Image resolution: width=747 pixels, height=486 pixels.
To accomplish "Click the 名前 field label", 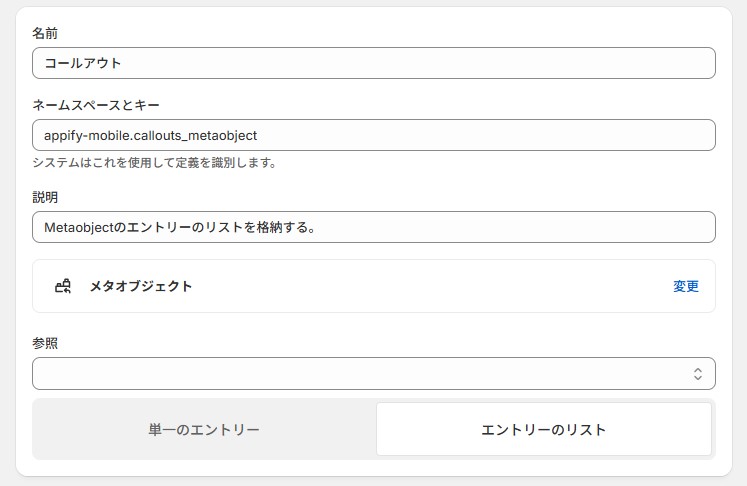I will pyautogui.click(x=45, y=33).
